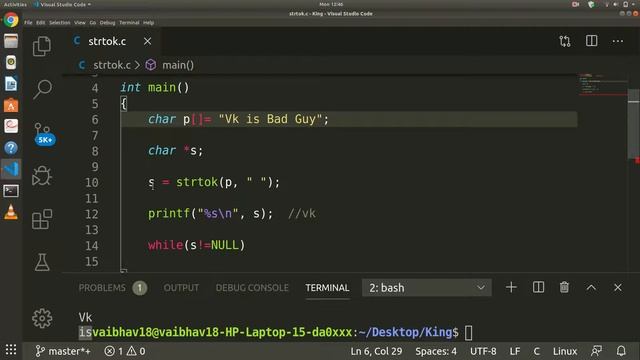Image resolution: width=640 pixels, height=360 pixels.
Task: Open the feedback icon in status bar
Action: tap(596, 351)
